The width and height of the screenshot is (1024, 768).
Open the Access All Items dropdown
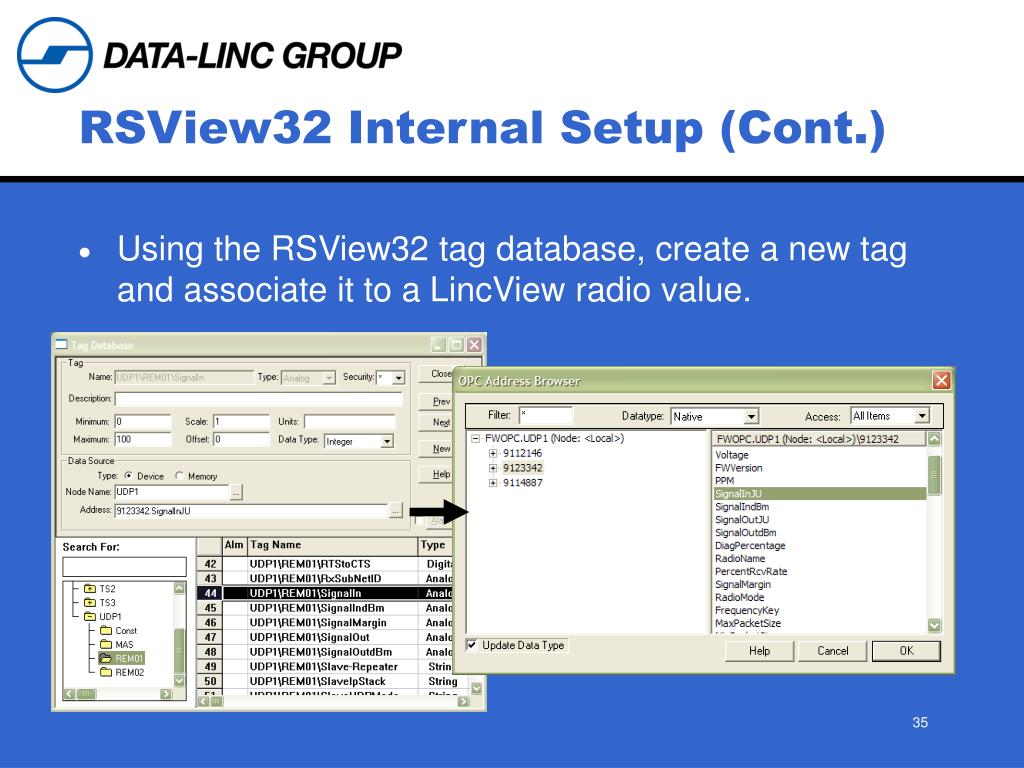(x=922, y=415)
